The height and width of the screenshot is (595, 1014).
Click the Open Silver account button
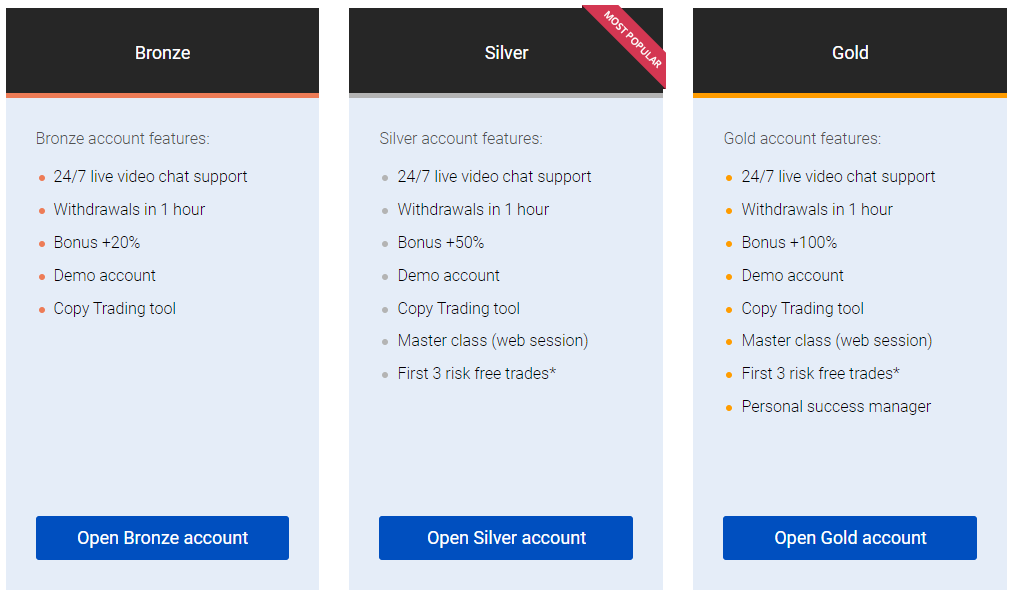click(x=506, y=537)
